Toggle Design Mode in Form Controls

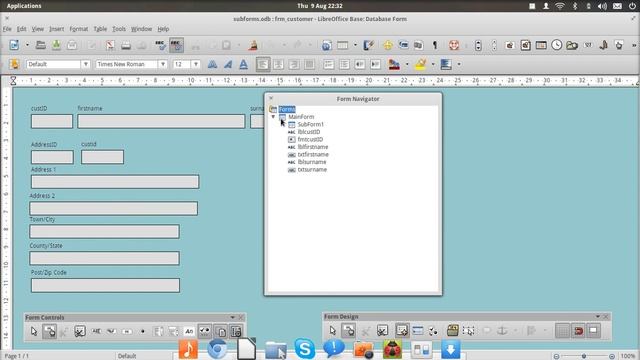point(49,331)
